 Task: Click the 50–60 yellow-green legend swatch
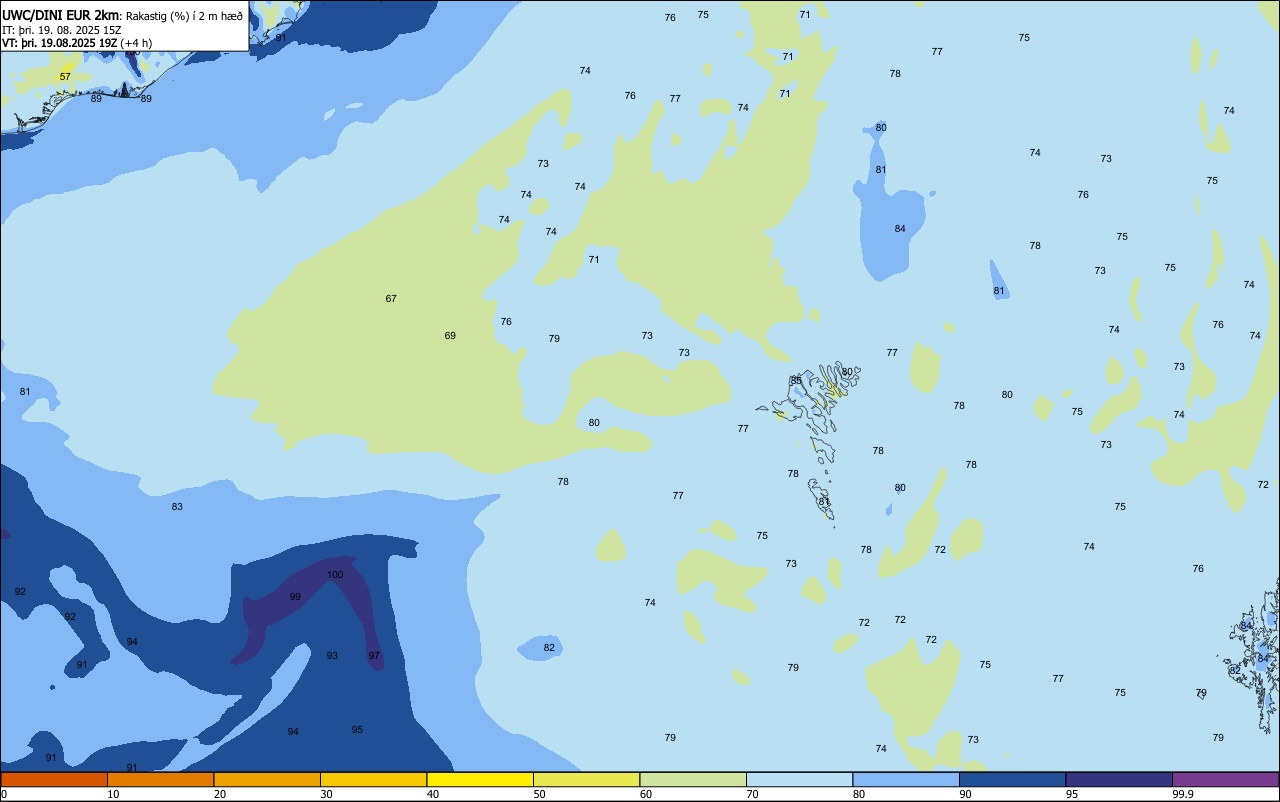pyautogui.click(x=586, y=779)
